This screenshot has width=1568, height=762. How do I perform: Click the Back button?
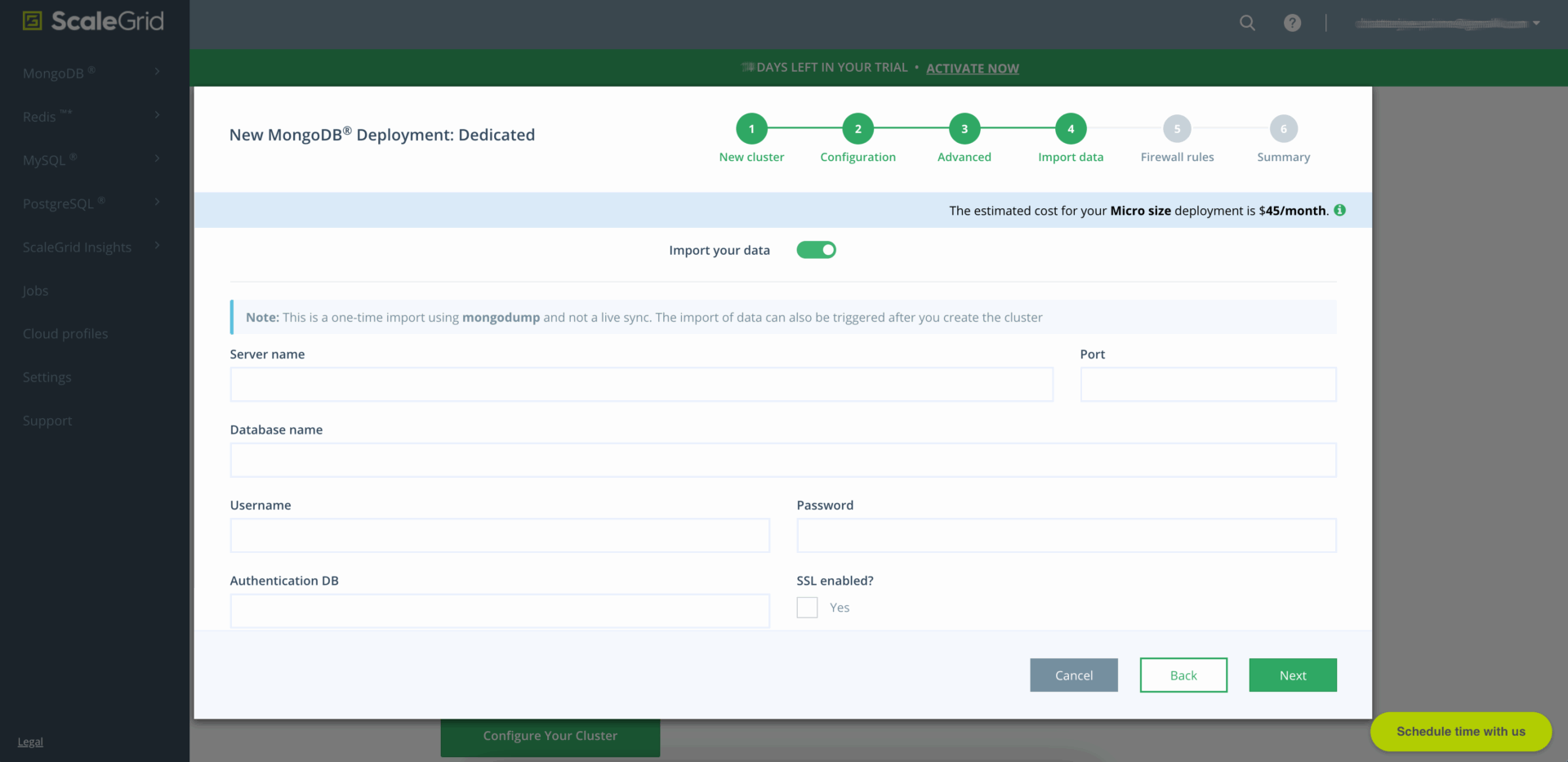1183,675
